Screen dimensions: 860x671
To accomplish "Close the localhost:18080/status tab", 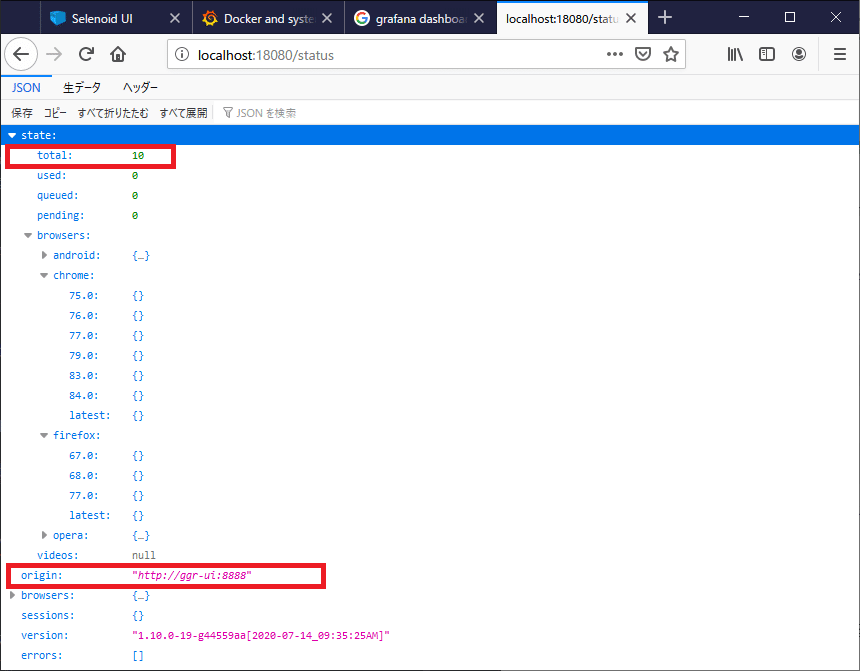I will click(631, 18).
